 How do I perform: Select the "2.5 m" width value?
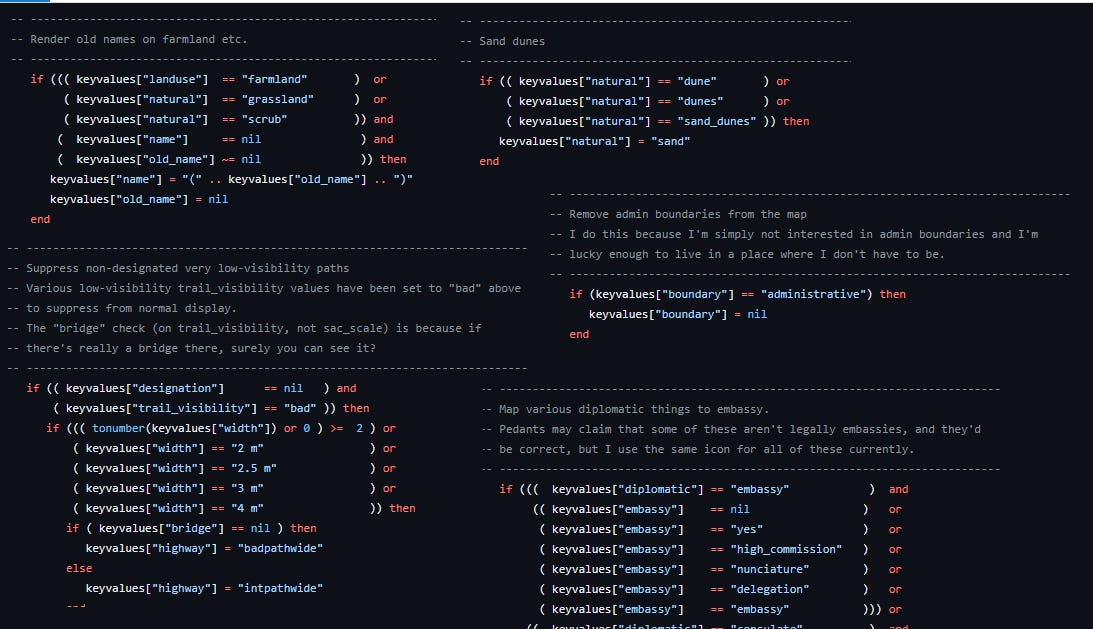[254, 469]
